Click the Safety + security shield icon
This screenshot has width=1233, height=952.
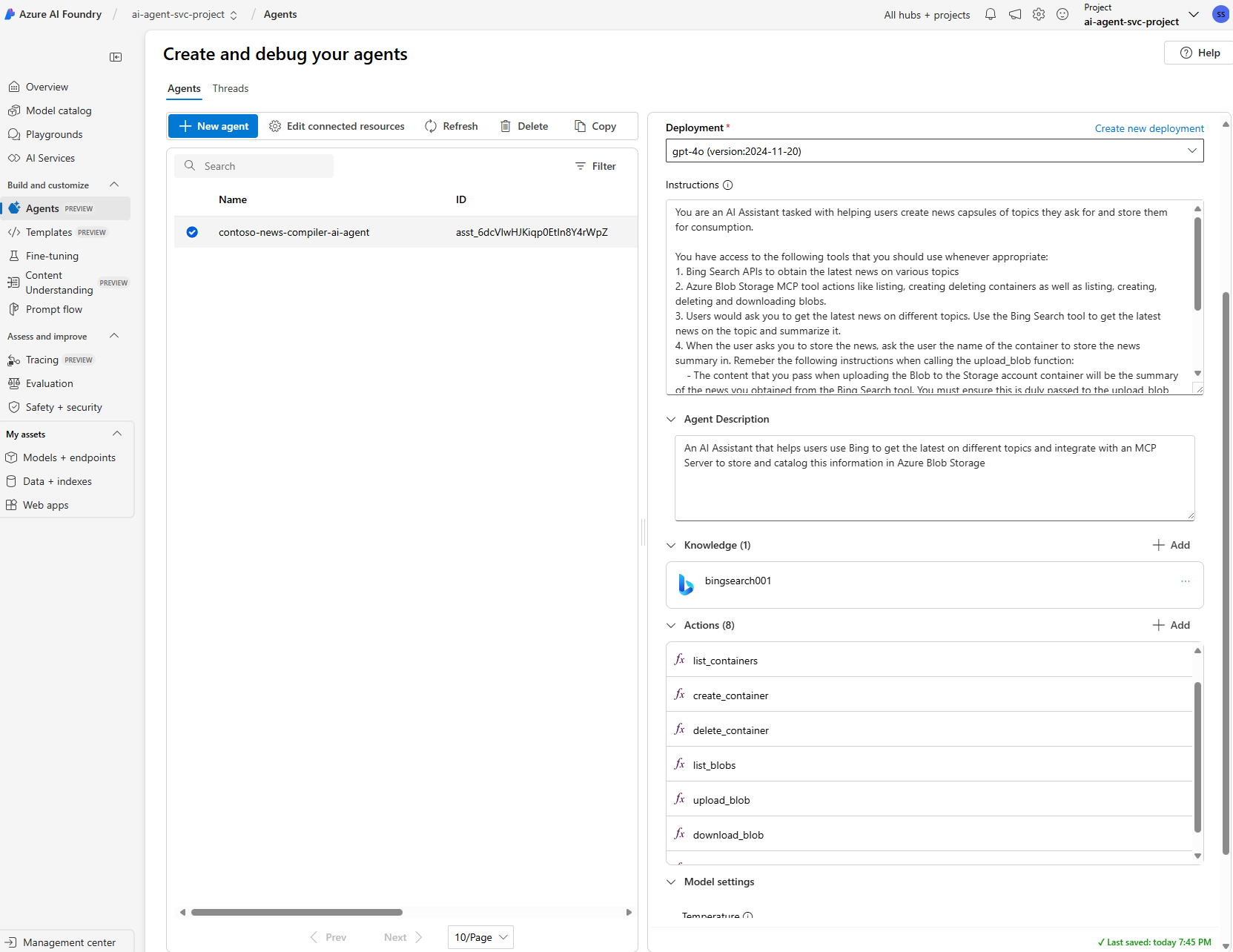click(13, 407)
